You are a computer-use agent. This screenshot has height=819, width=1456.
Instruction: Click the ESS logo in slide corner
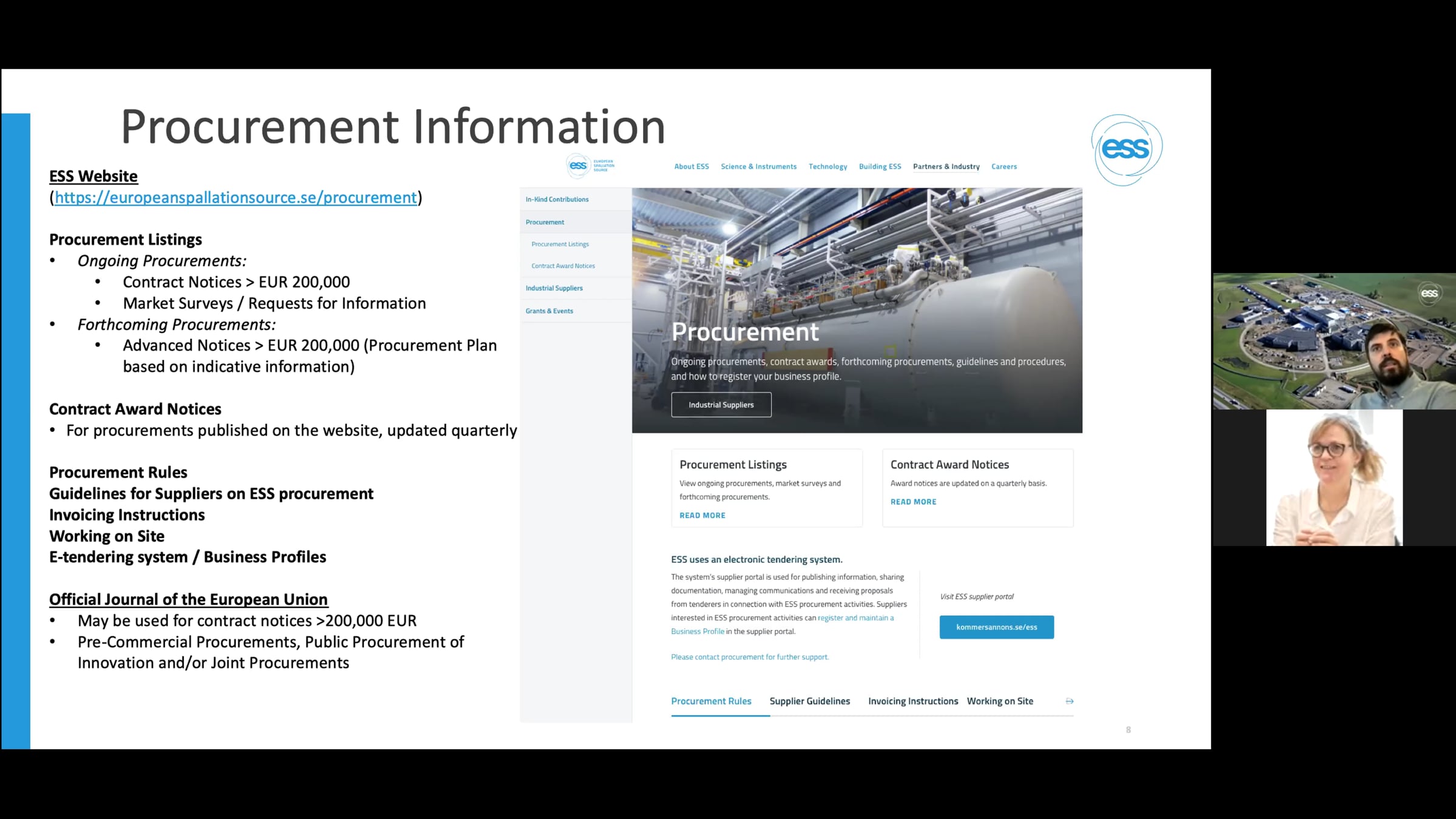pos(1127,149)
